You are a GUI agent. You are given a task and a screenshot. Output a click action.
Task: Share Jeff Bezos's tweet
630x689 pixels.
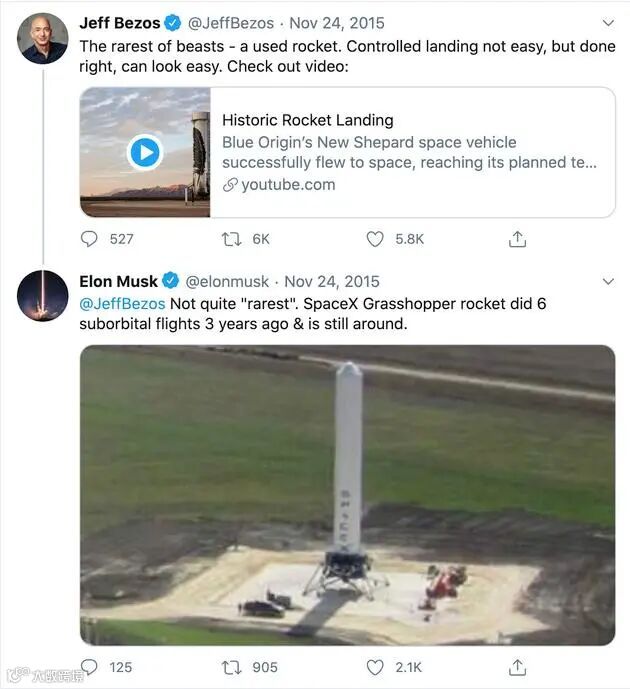click(x=517, y=239)
